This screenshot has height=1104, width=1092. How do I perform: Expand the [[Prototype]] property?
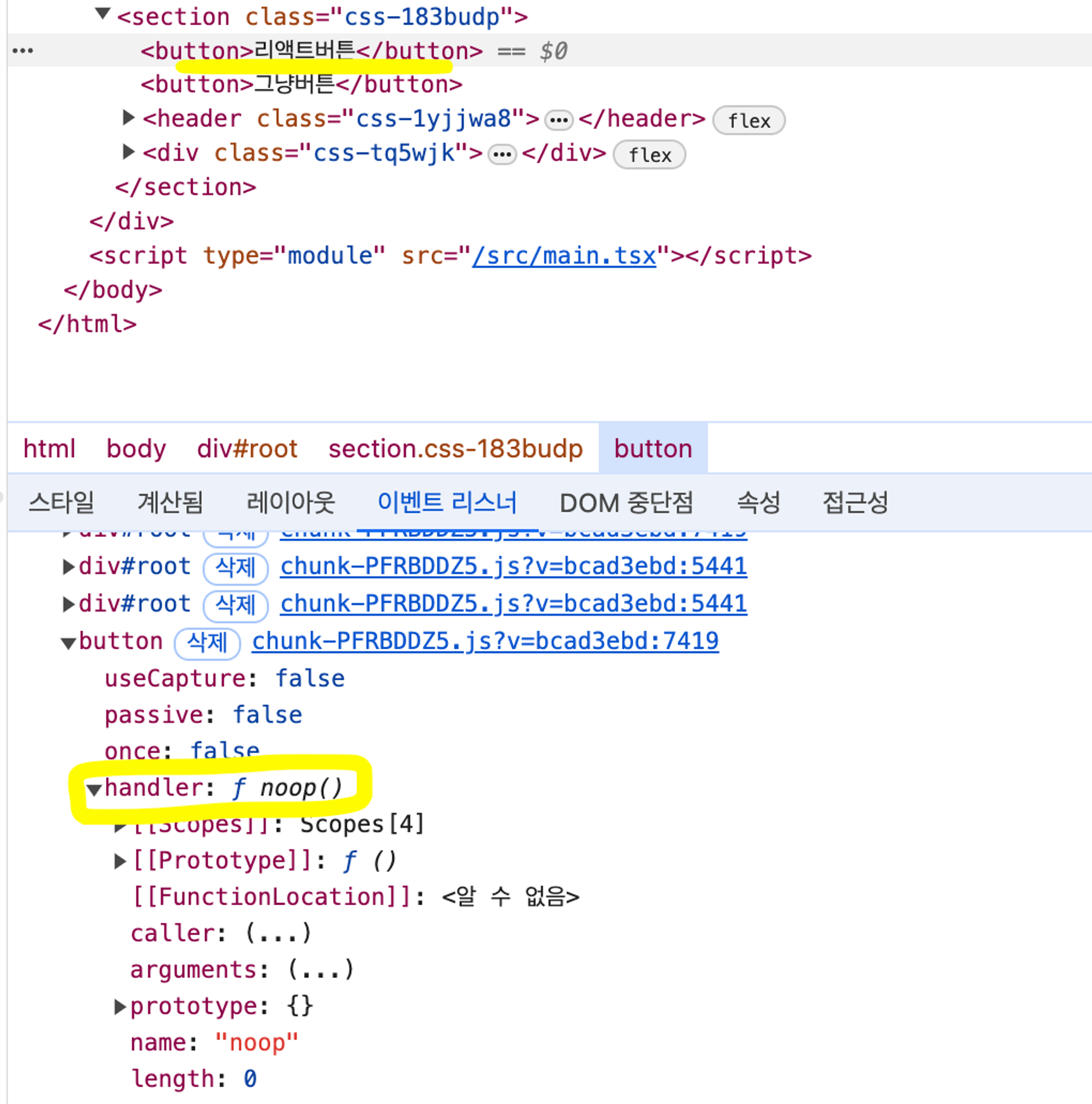coord(120,860)
